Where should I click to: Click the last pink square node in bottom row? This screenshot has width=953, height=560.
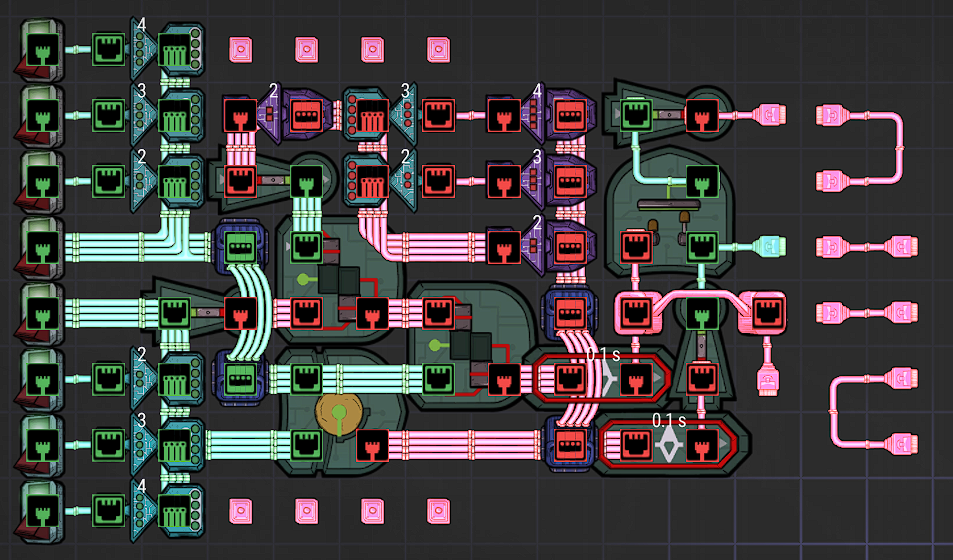pos(438,511)
